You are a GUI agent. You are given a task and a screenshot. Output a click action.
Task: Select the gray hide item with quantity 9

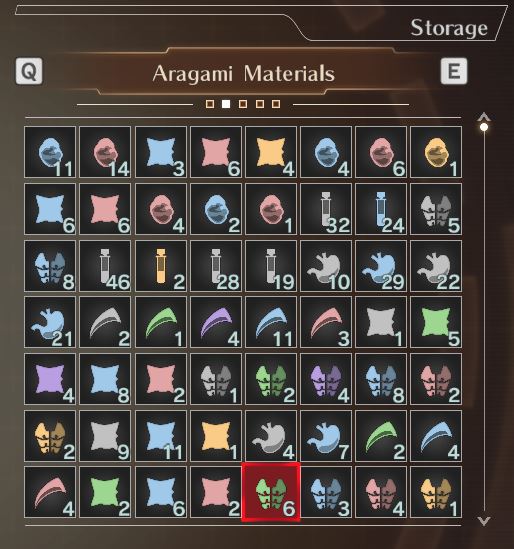click(x=105, y=436)
